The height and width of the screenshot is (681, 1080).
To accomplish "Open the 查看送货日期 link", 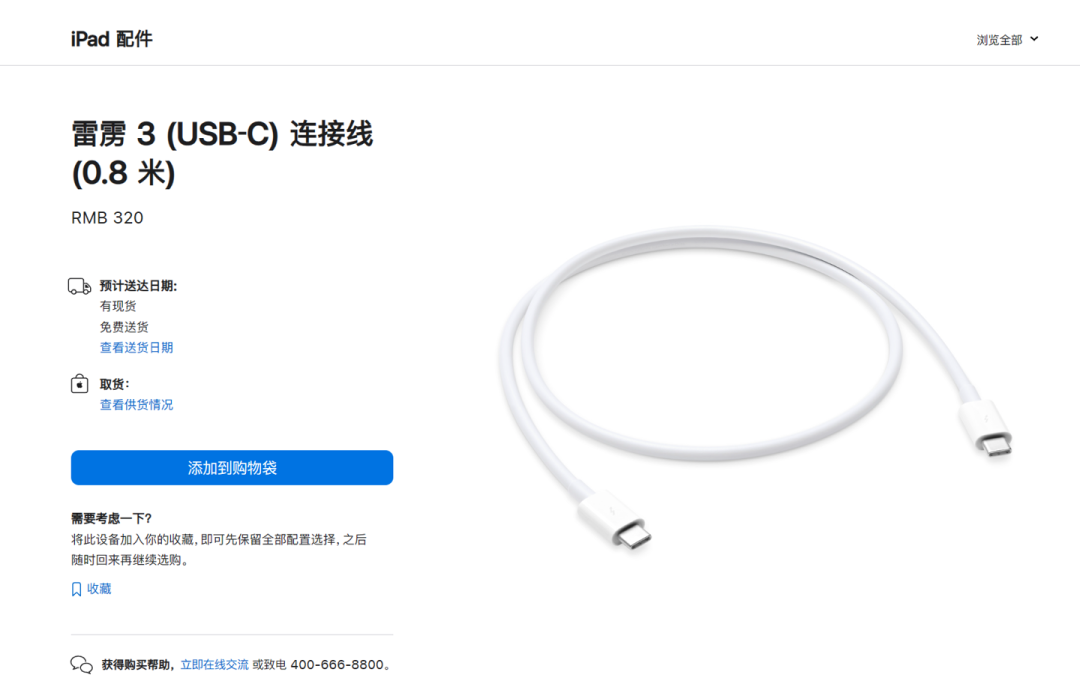I will (x=136, y=348).
